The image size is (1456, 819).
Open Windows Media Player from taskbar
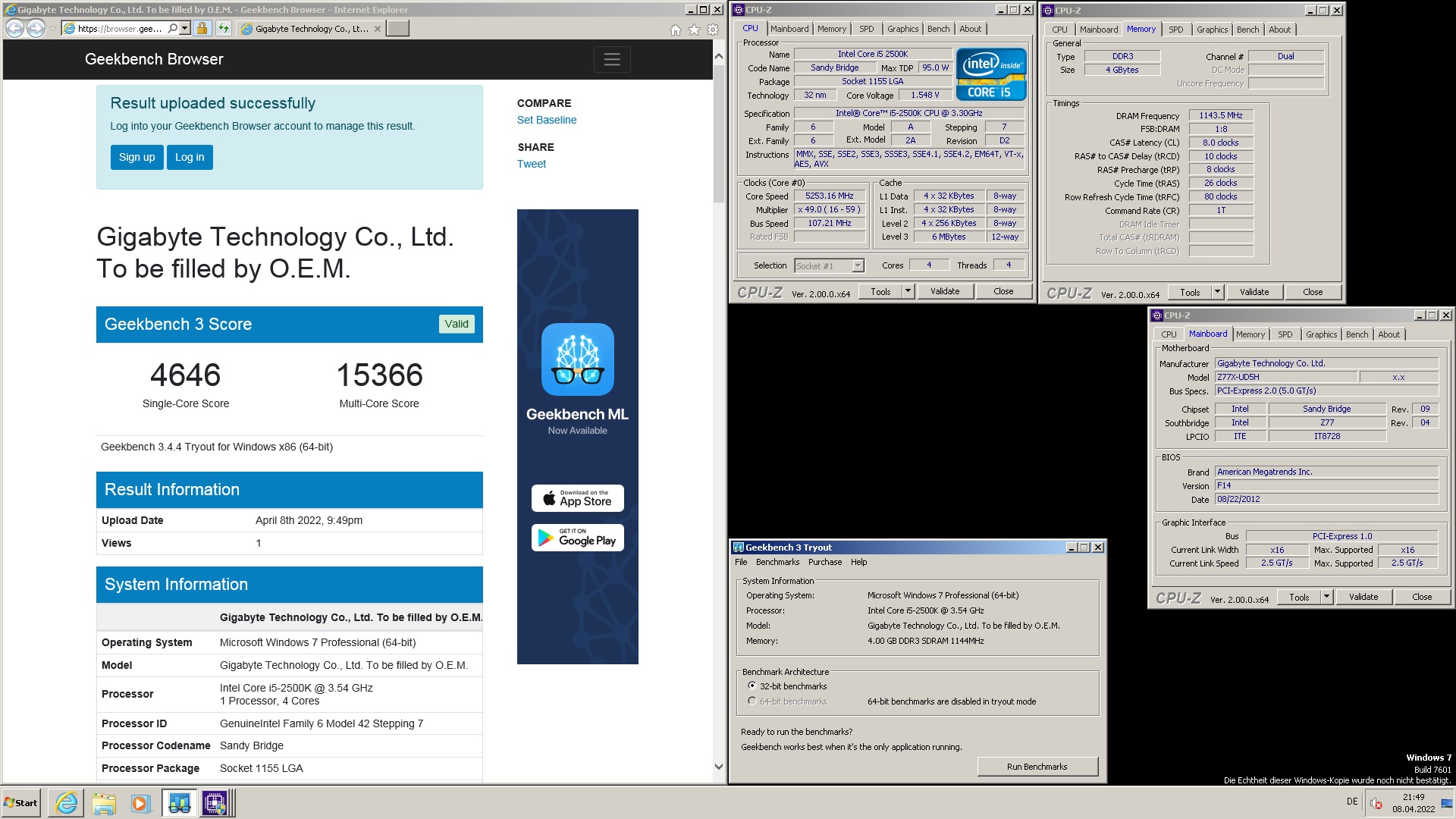[x=141, y=803]
